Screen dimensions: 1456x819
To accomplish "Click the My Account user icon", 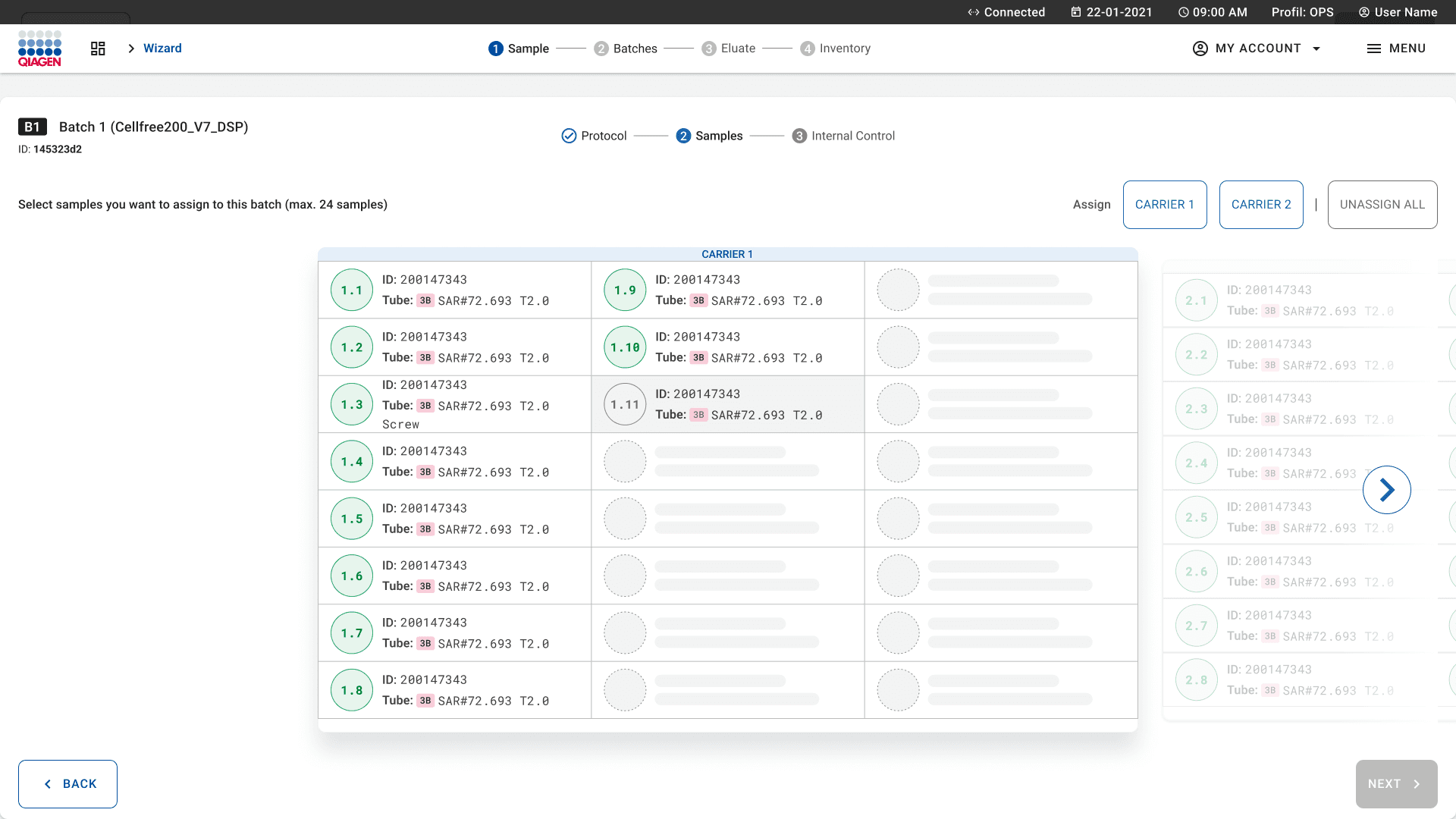I will [x=1200, y=49].
